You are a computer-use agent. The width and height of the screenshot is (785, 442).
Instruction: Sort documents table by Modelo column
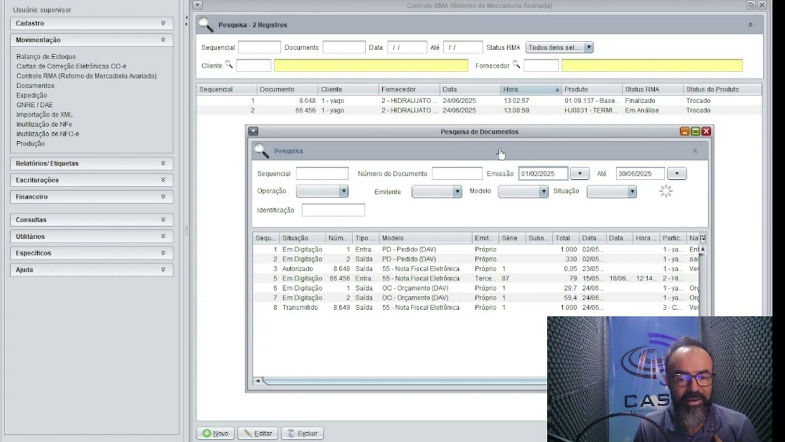425,238
